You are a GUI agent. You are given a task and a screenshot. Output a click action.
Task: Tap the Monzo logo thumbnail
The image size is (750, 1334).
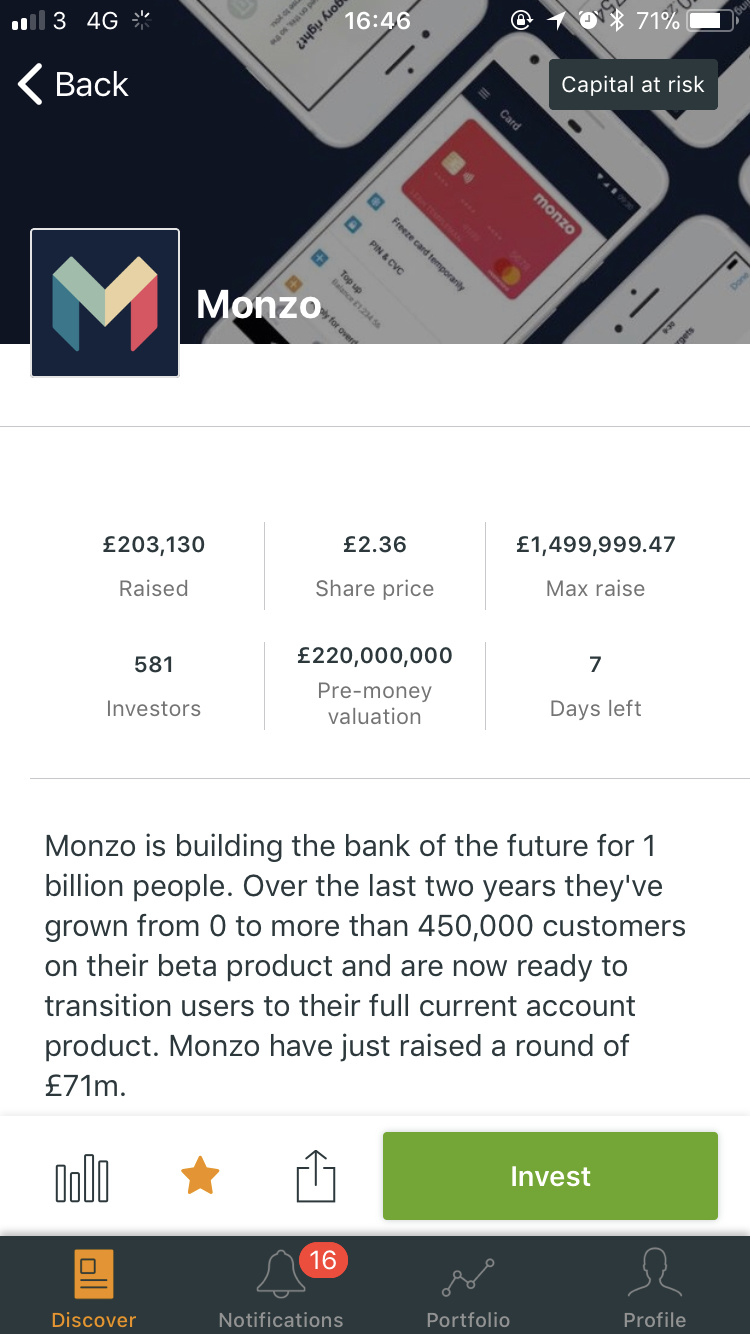coord(105,303)
